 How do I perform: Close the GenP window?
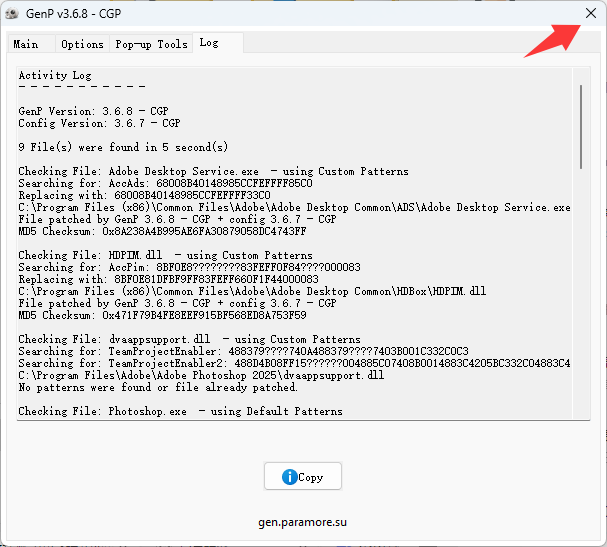pyautogui.click(x=591, y=13)
